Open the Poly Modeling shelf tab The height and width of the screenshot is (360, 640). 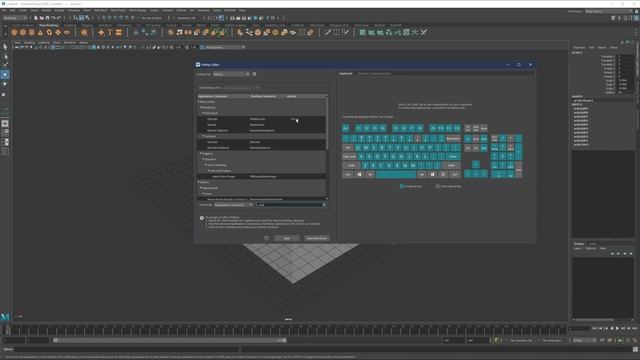click(x=49, y=25)
